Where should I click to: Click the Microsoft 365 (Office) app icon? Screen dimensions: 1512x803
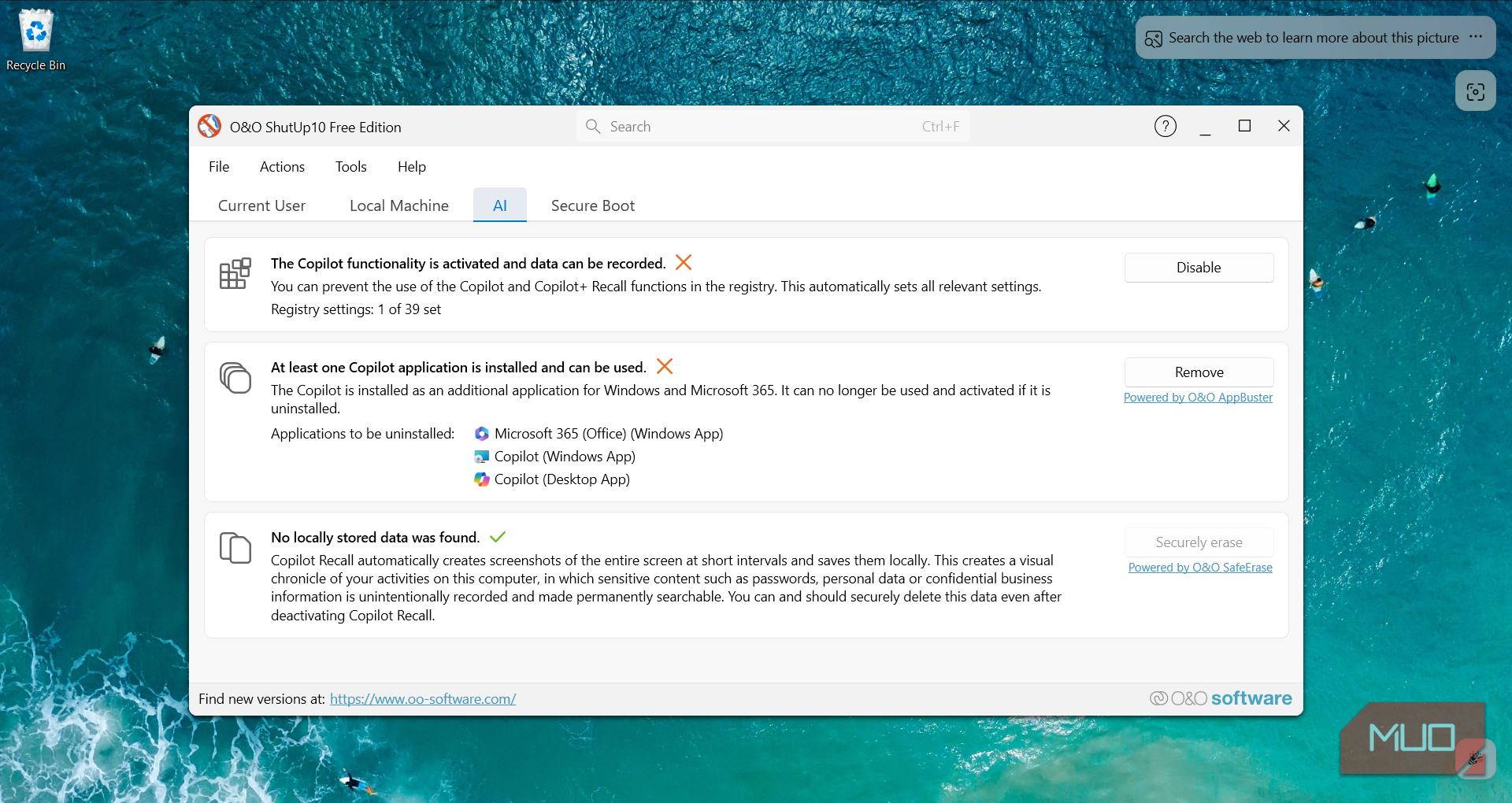[482, 434]
